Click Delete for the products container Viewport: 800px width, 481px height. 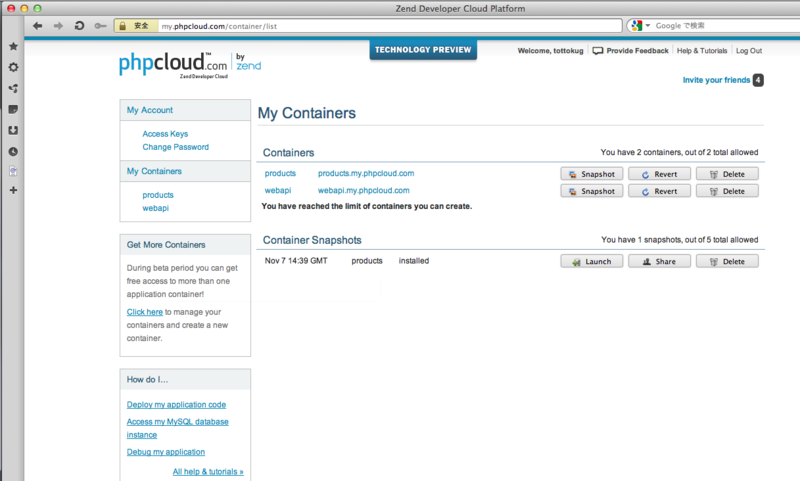tap(727, 174)
